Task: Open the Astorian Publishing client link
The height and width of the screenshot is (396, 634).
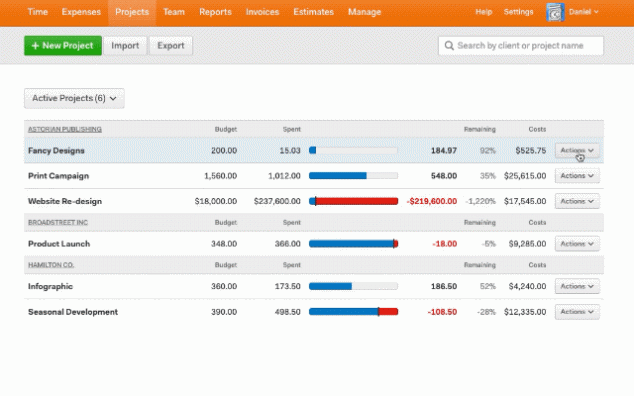Action: (65, 129)
